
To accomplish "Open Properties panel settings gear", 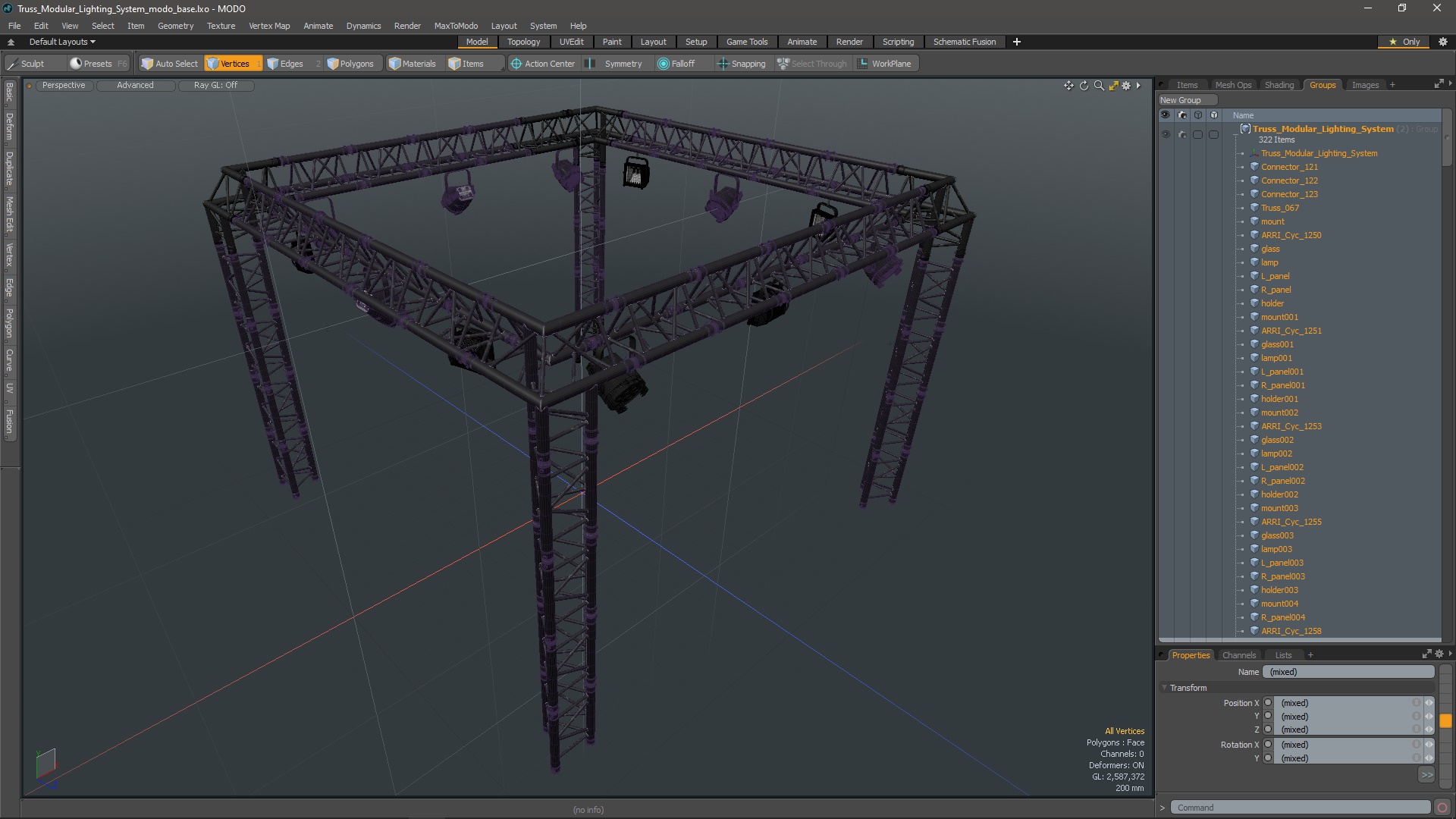I will tap(1439, 654).
